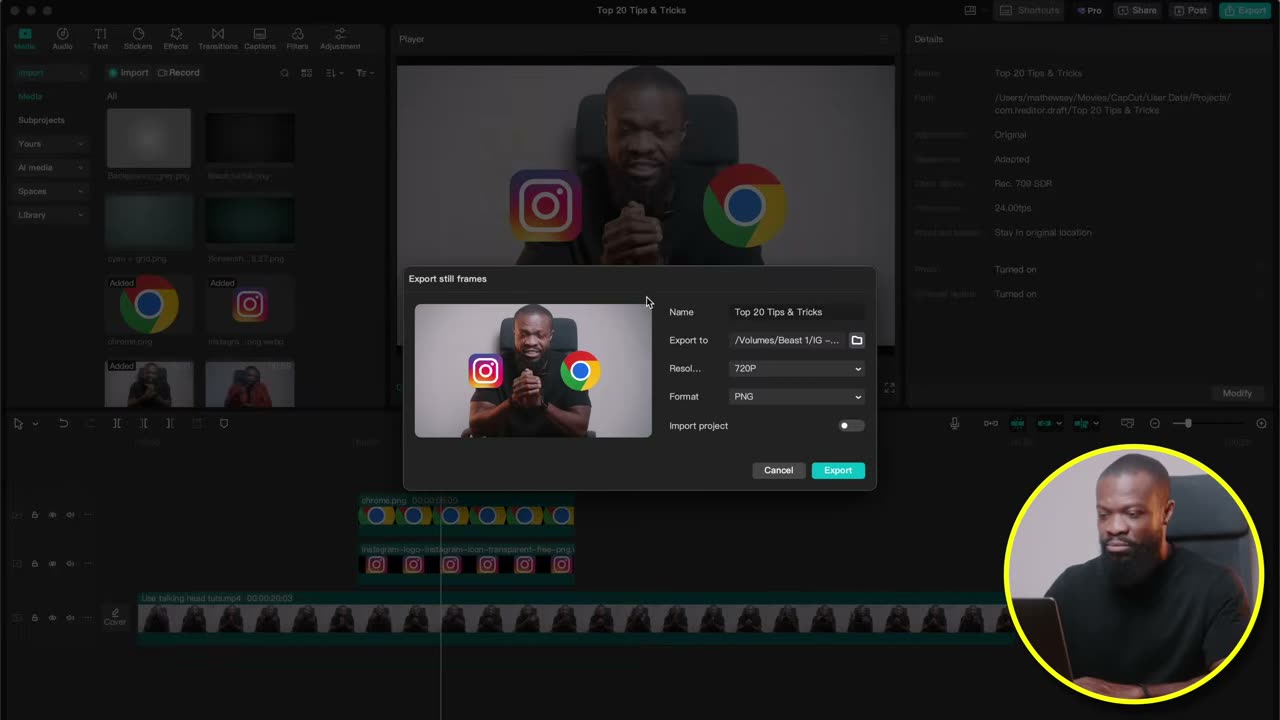Click the timeline zoom in icon
Viewport: 1280px width, 720px height.
tap(1261, 424)
